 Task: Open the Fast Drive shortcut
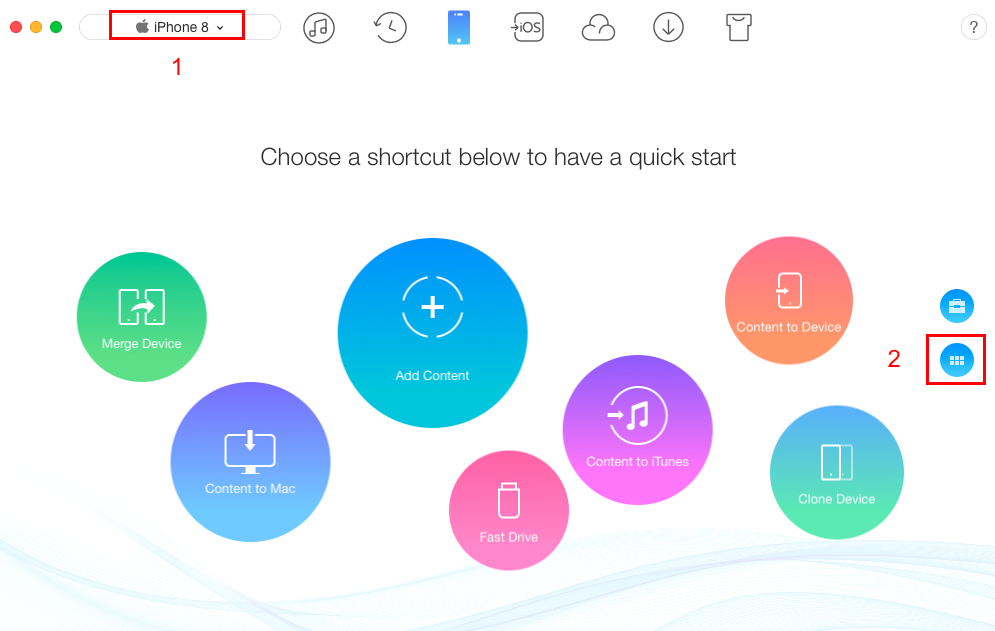pos(508,510)
